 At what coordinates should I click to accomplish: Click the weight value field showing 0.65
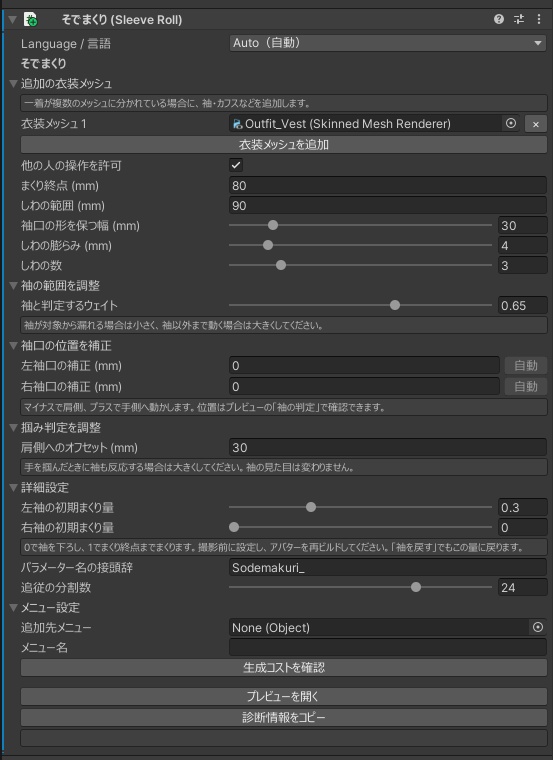pyautogui.click(x=522, y=305)
